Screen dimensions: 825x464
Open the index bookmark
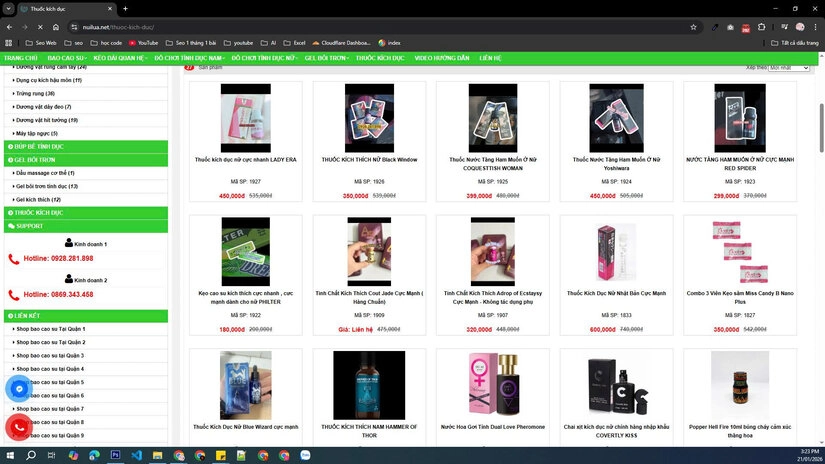pyautogui.click(x=389, y=43)
